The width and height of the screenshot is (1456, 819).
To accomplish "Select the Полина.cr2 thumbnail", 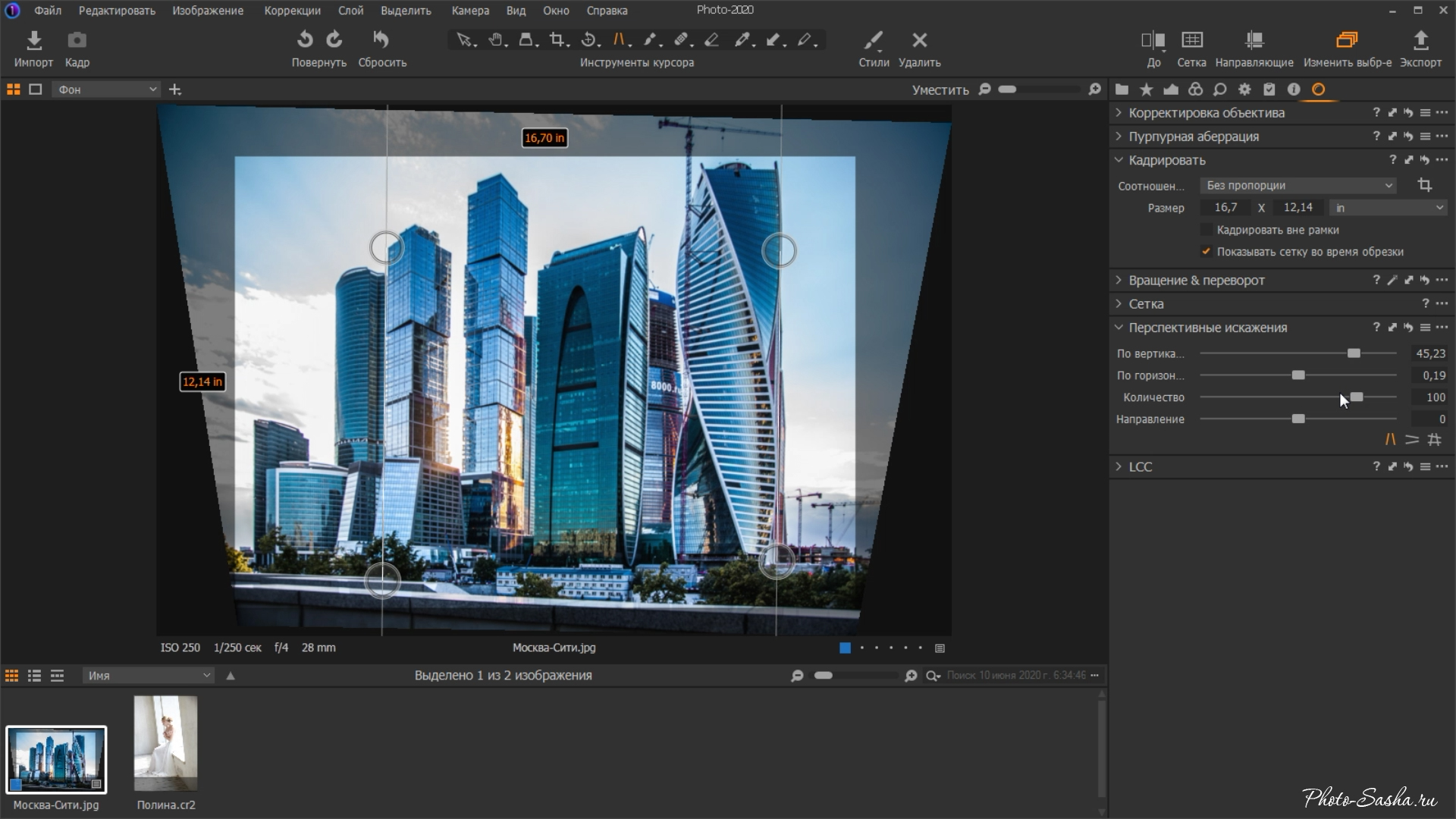I will [165, 745].
